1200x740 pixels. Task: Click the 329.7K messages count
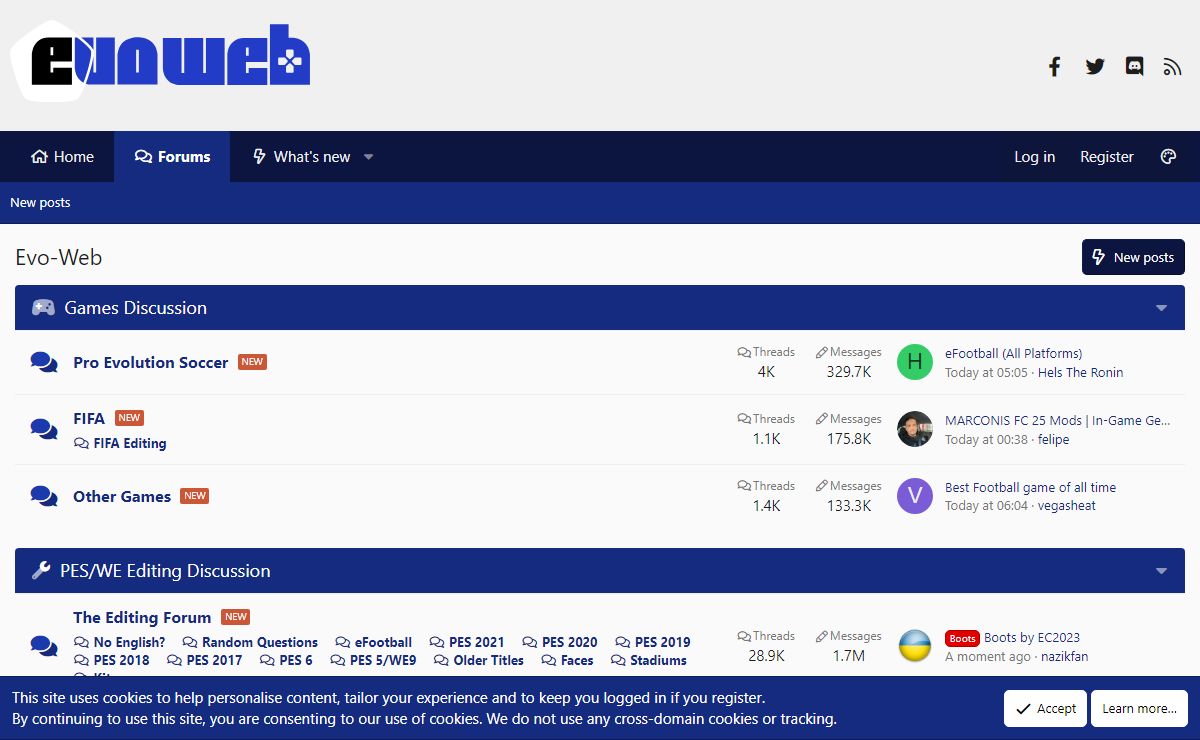849,372
